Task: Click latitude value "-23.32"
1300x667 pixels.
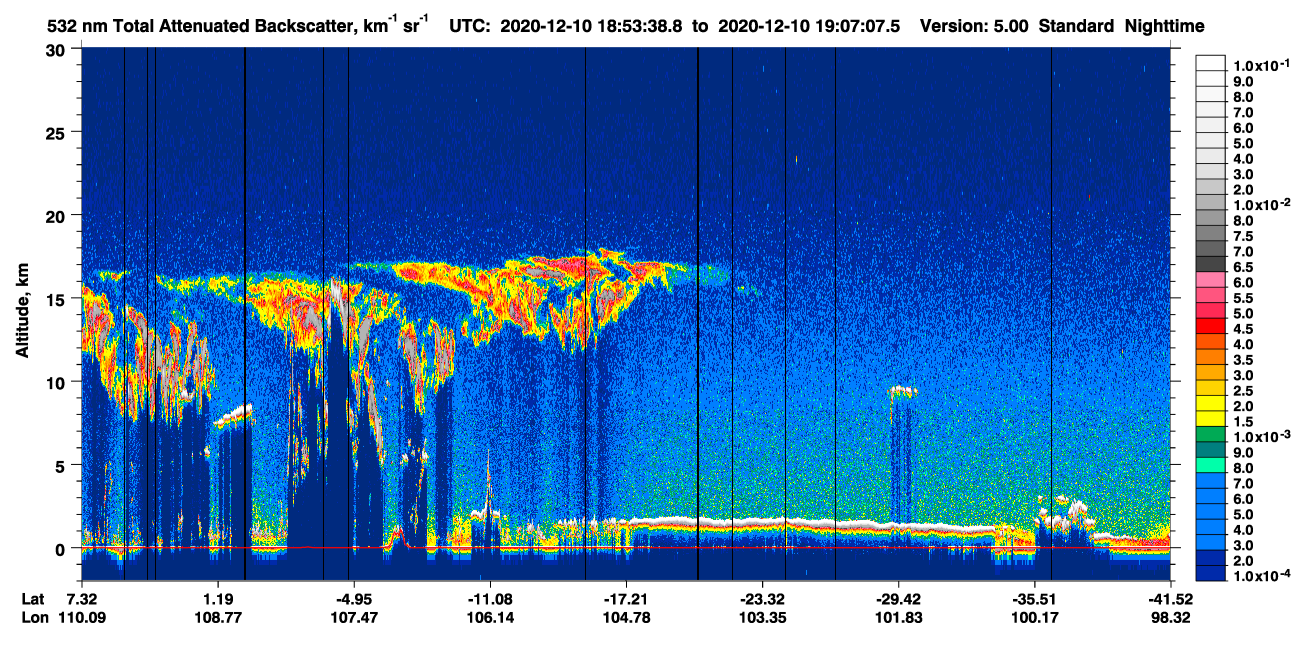Action: [762, 599]
